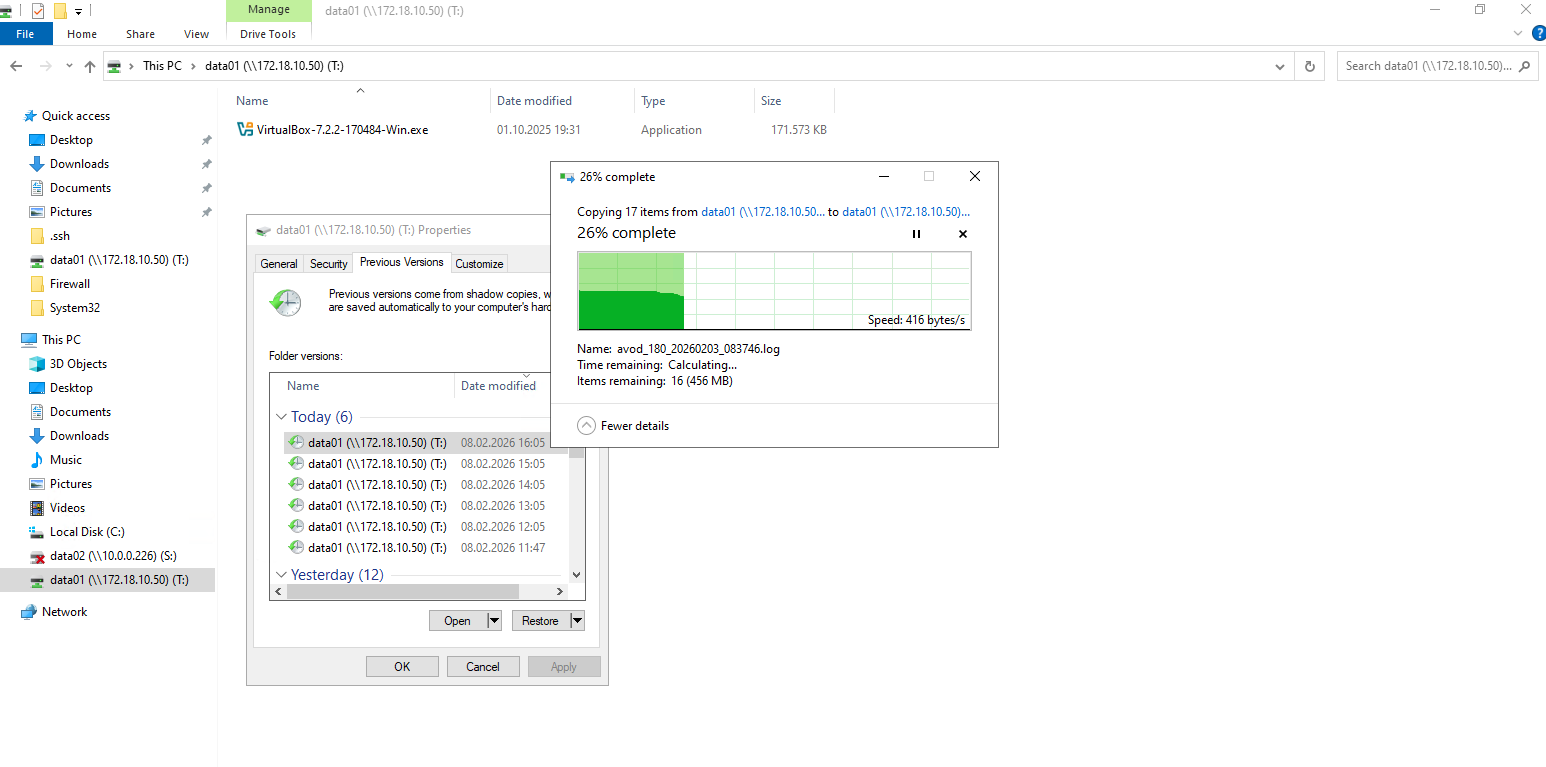
Task: Select the Local Disk (C:) drive icon
Action: [37, 532]
